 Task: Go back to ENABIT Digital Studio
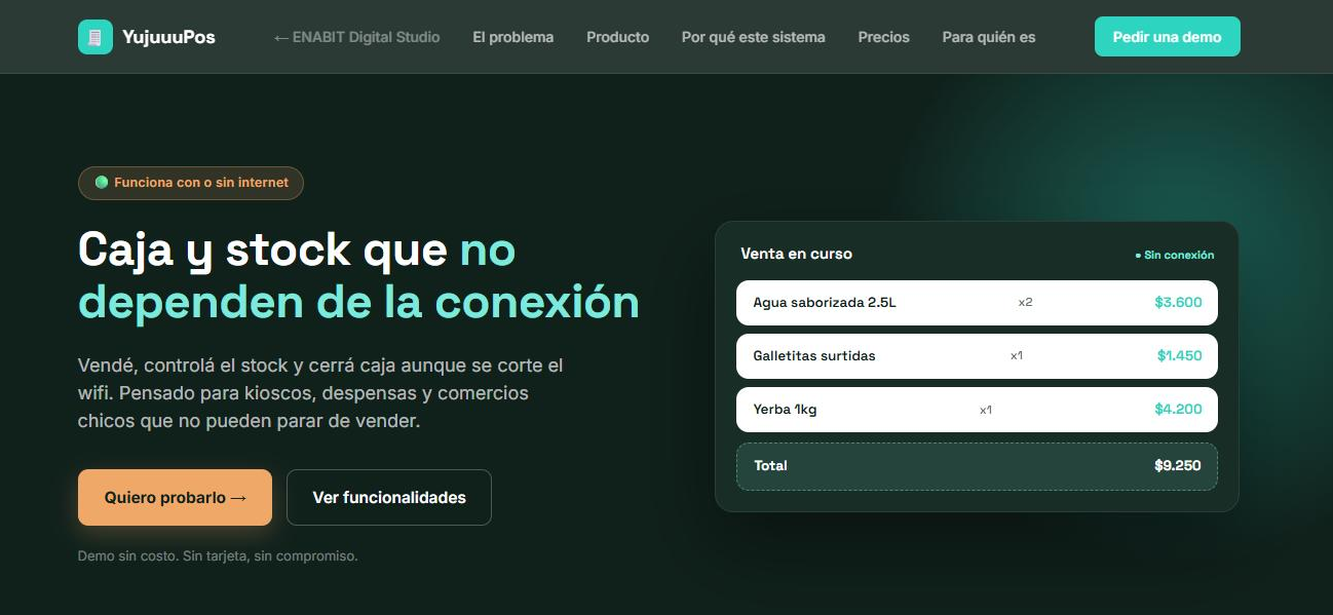coord(356,37)
